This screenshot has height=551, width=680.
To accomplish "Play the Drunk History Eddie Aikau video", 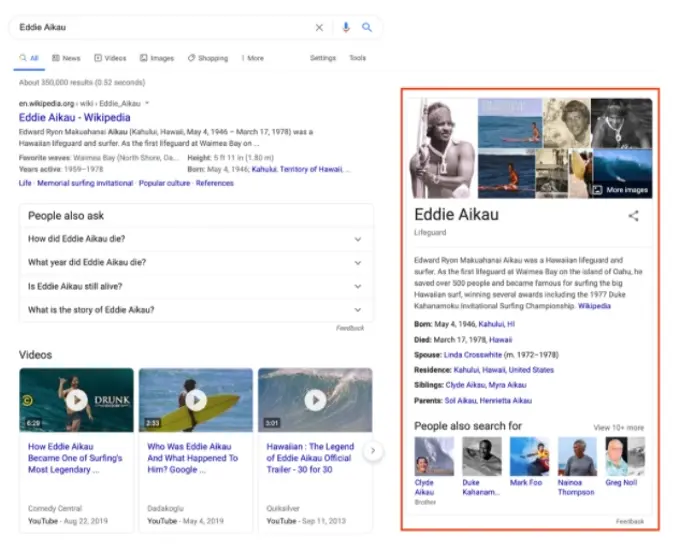I will 76,400.
